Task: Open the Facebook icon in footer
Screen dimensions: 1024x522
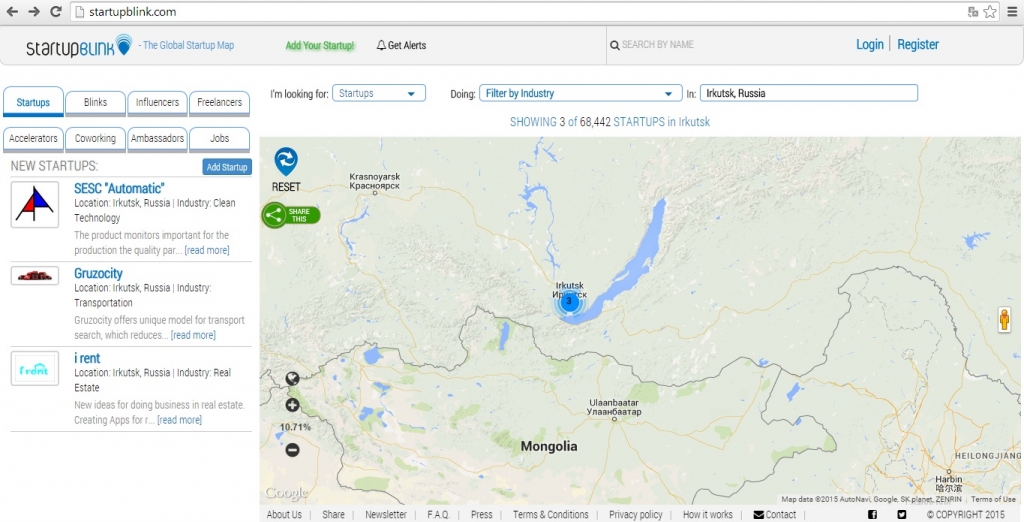Action: (872, 515)
